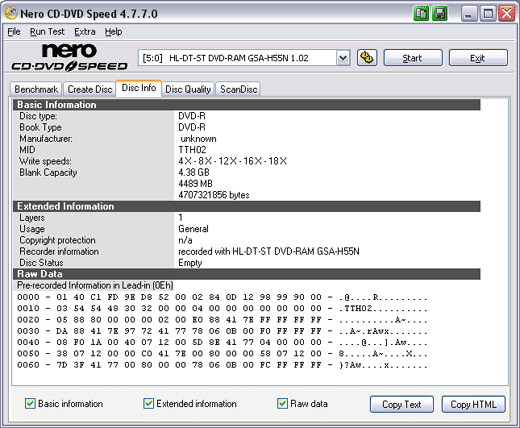
Task: Open the Run Test menu
Action: (x=47, y=32)
